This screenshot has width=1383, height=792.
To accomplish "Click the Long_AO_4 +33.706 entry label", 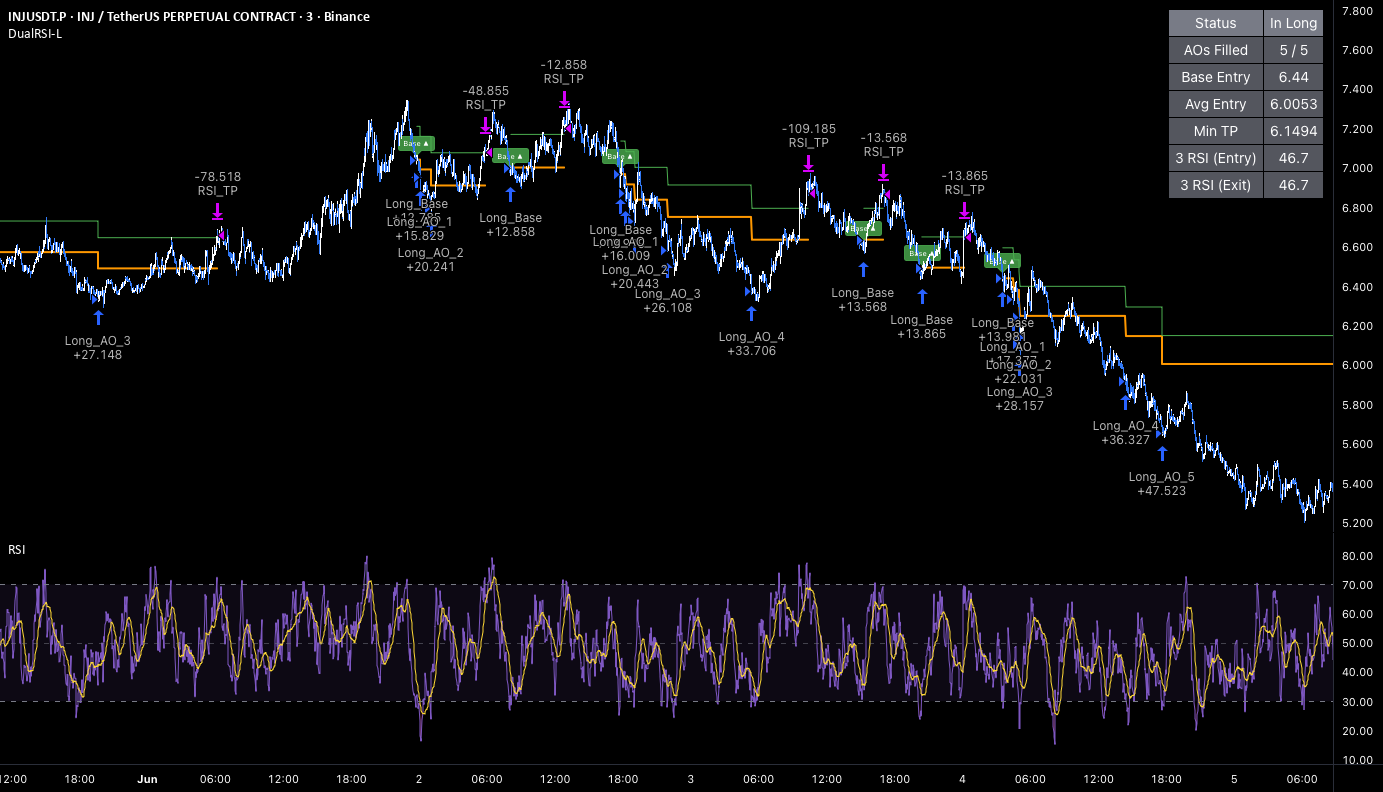I will point(752,344).
